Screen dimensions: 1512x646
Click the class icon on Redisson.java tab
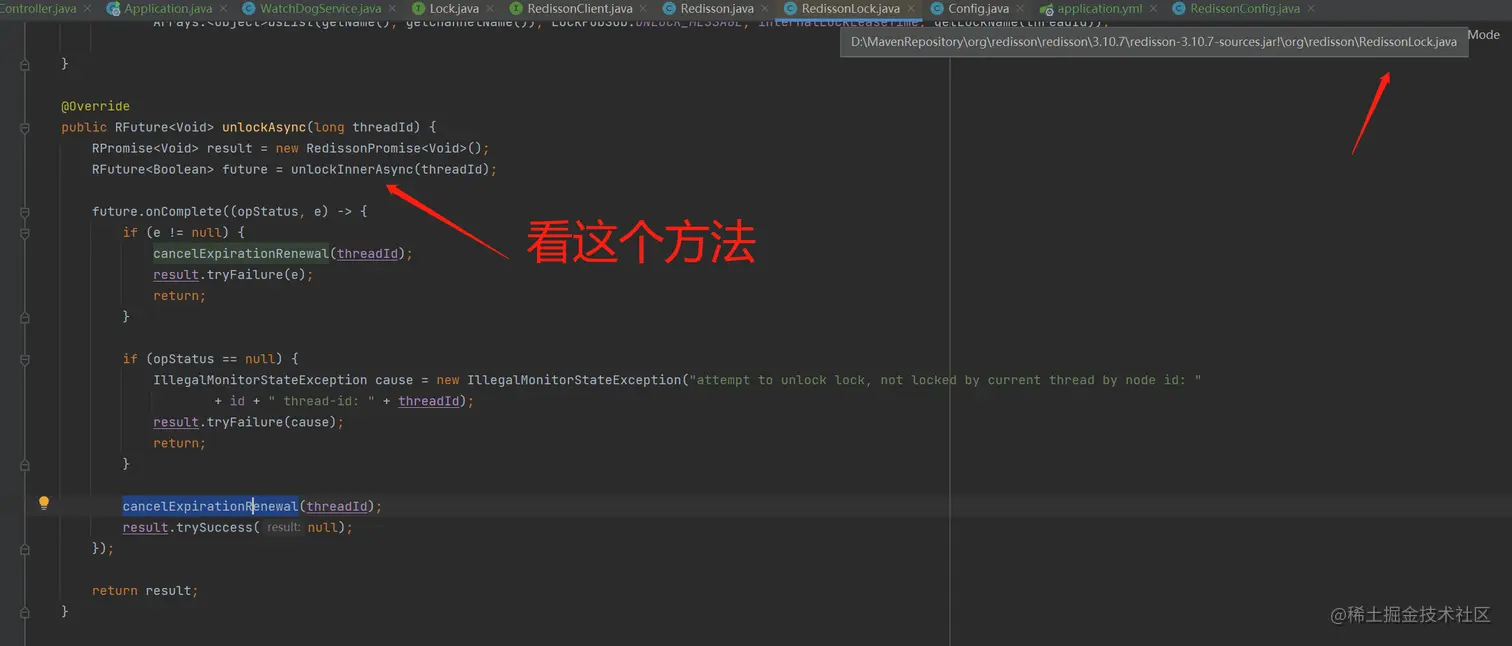668,8
